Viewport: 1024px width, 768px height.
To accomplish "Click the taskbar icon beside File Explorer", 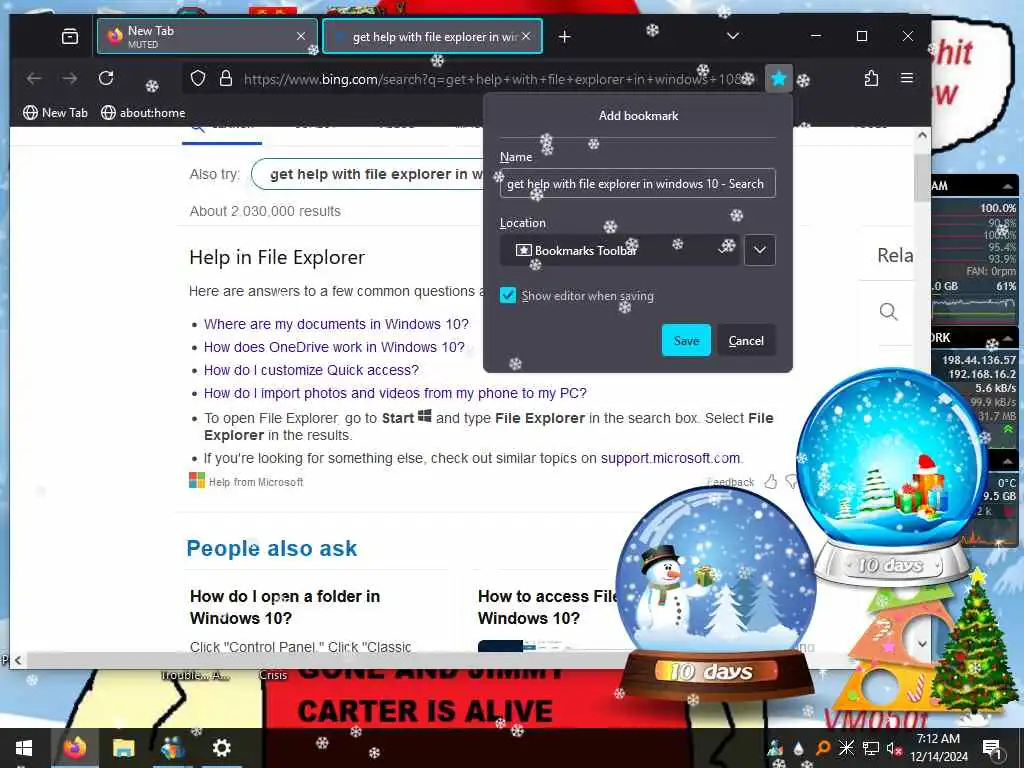I will point(172,748).
